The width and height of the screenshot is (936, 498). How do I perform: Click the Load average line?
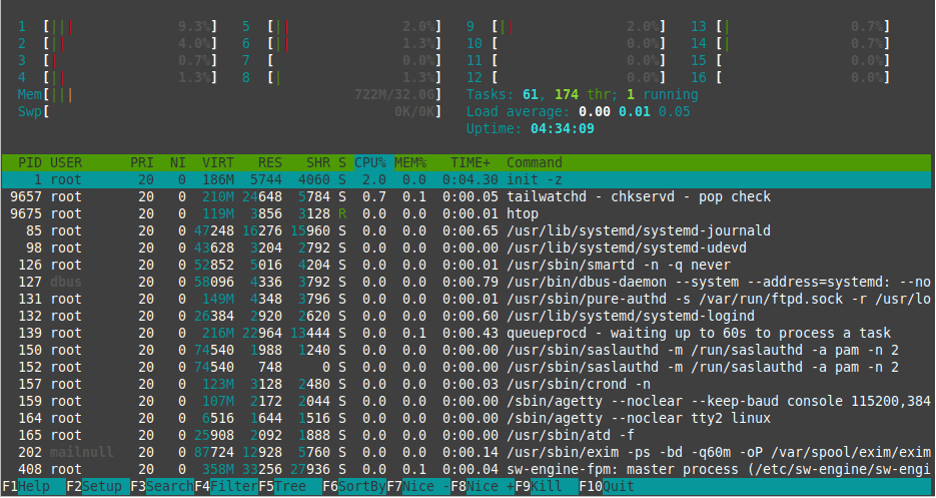(578, 112)
